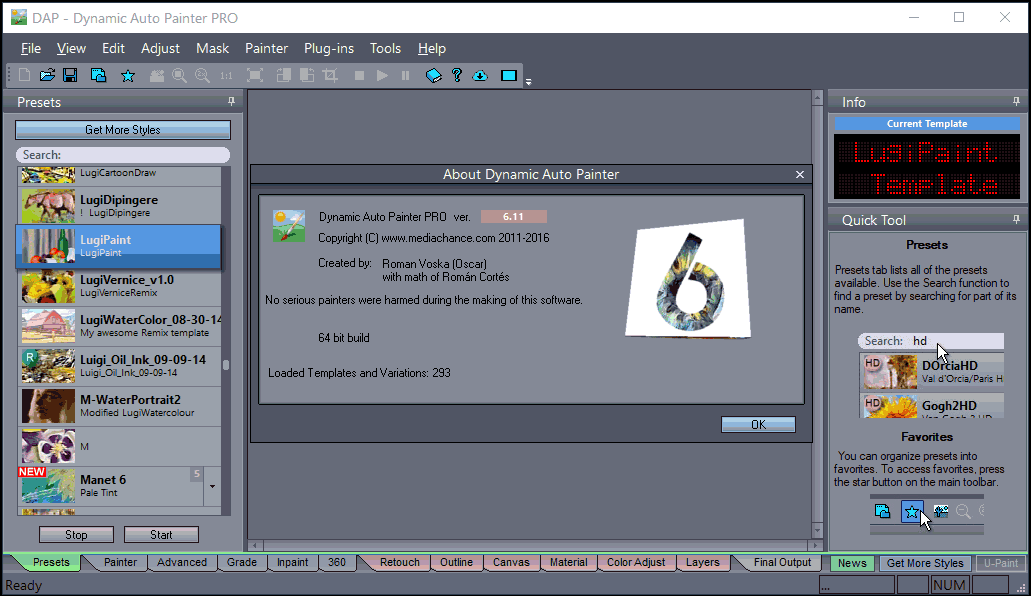The width and height of the screenshot is (1031, 596).
Task: Click the Get More Styles button above Search
Action: click(x=122, y=130)
